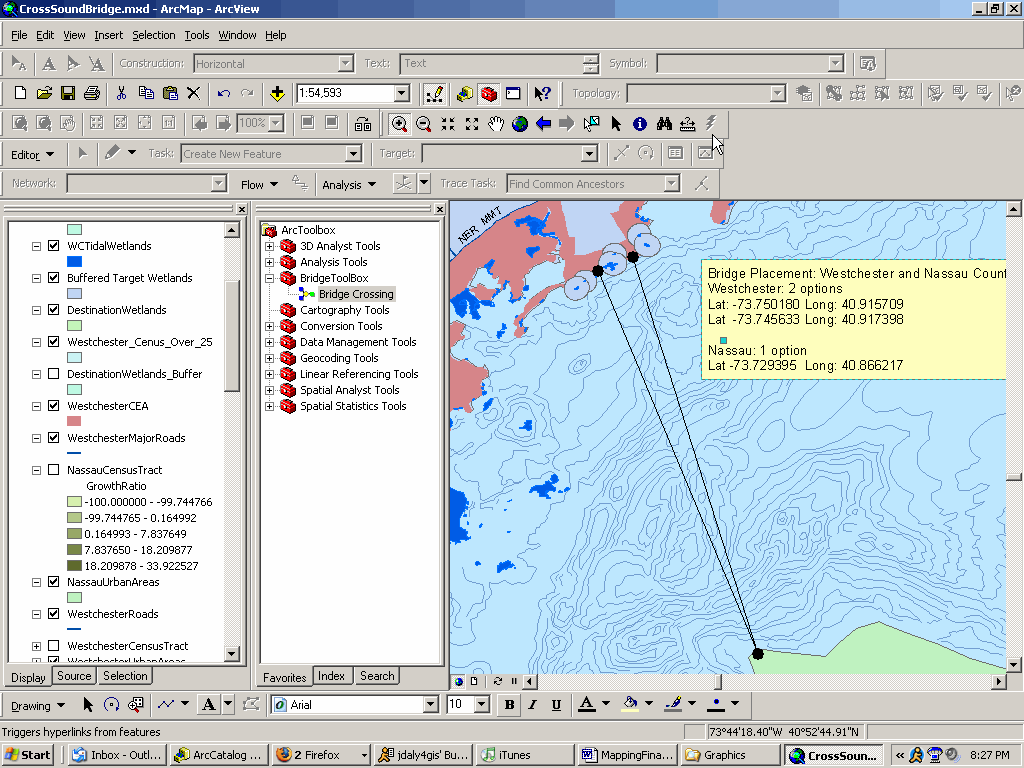The image size is (1024, 768).
Task: Uncheck the WCTidalWetlands layer
Action: click(54, 246)
